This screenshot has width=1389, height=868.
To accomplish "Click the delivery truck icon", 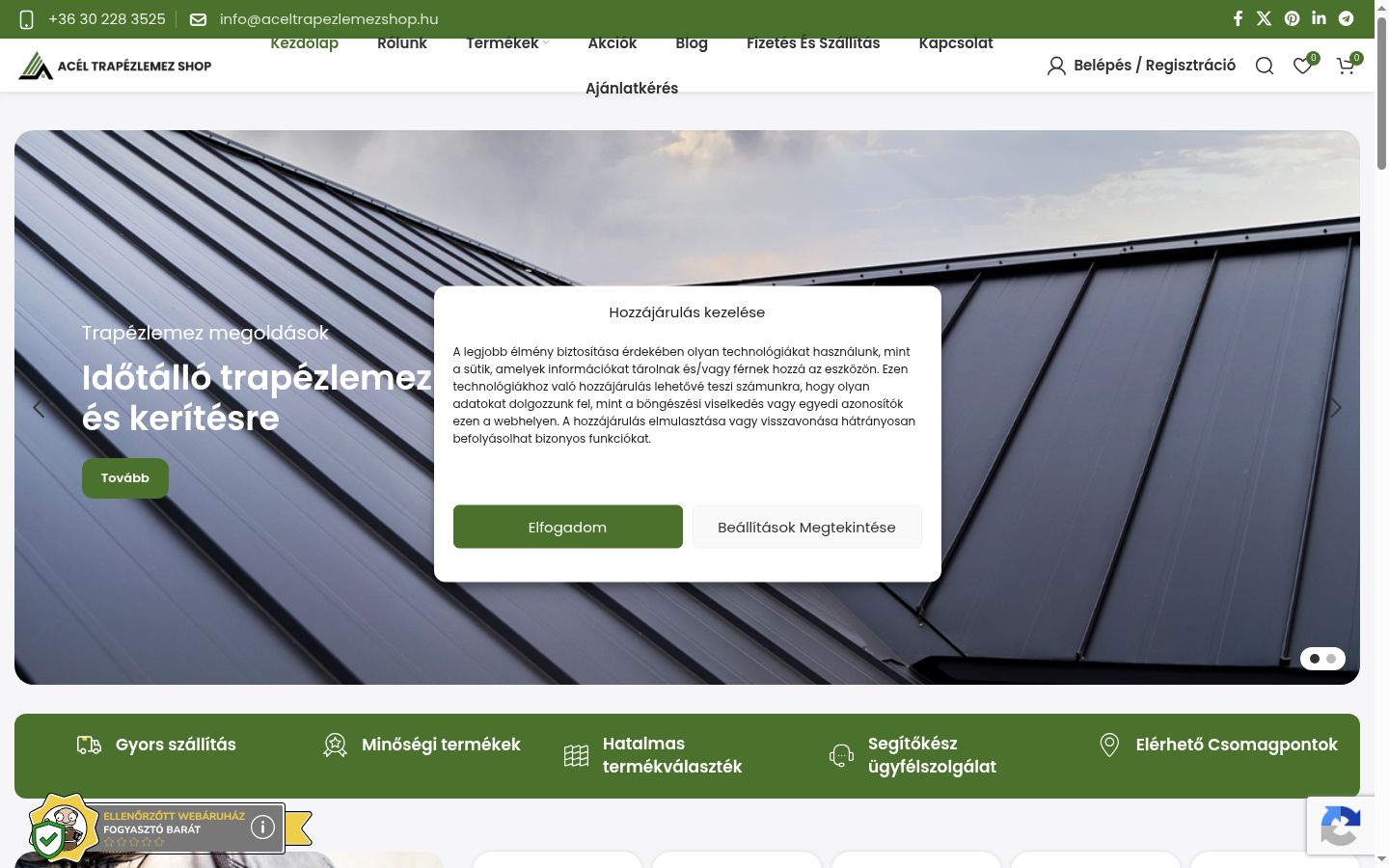I will 89,745.
